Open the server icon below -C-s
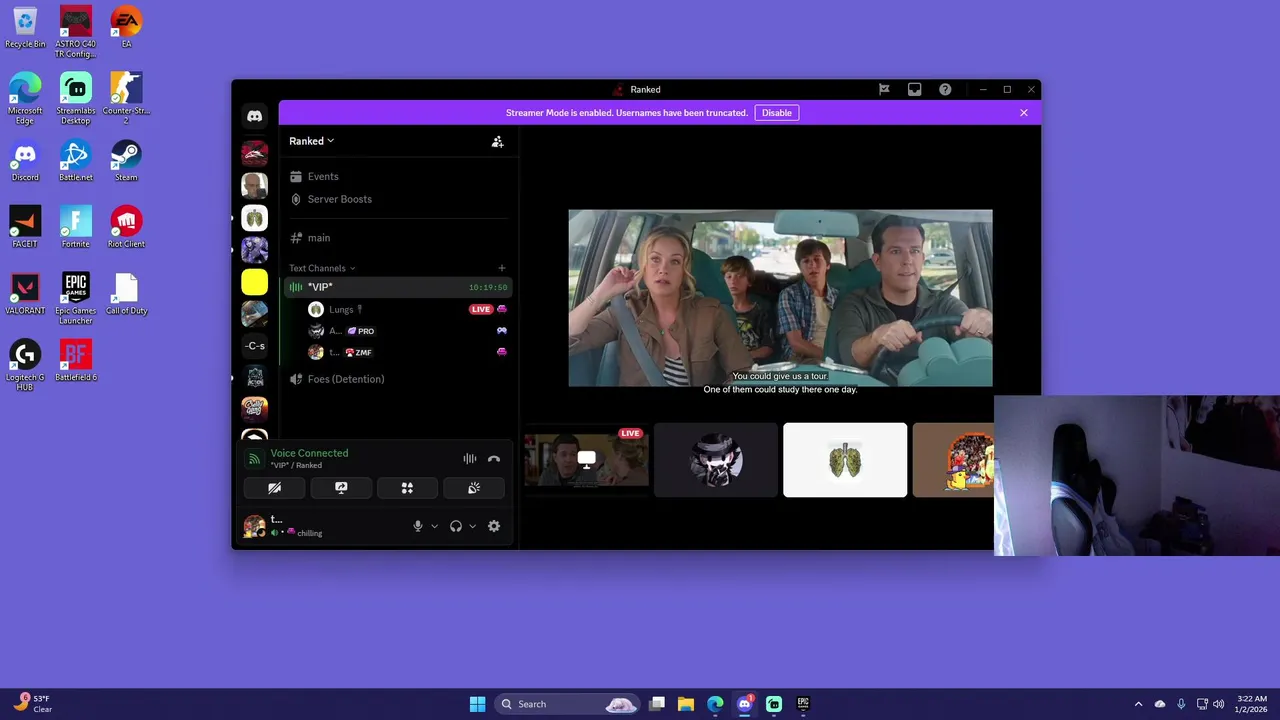Viewport: 1280px width, 720px height. click(255, 378)
